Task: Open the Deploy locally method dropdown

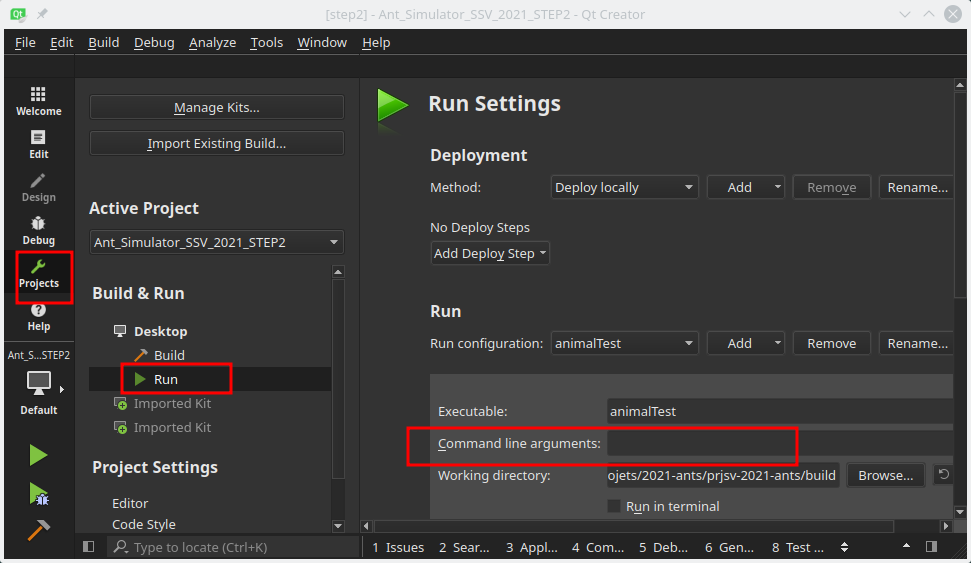Action: coord(624,187)
